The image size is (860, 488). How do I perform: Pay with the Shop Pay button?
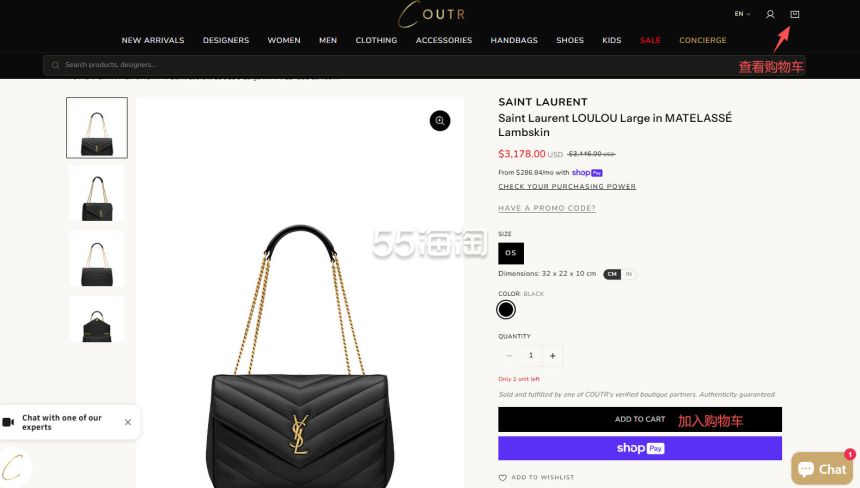click(x=640, y=449)
